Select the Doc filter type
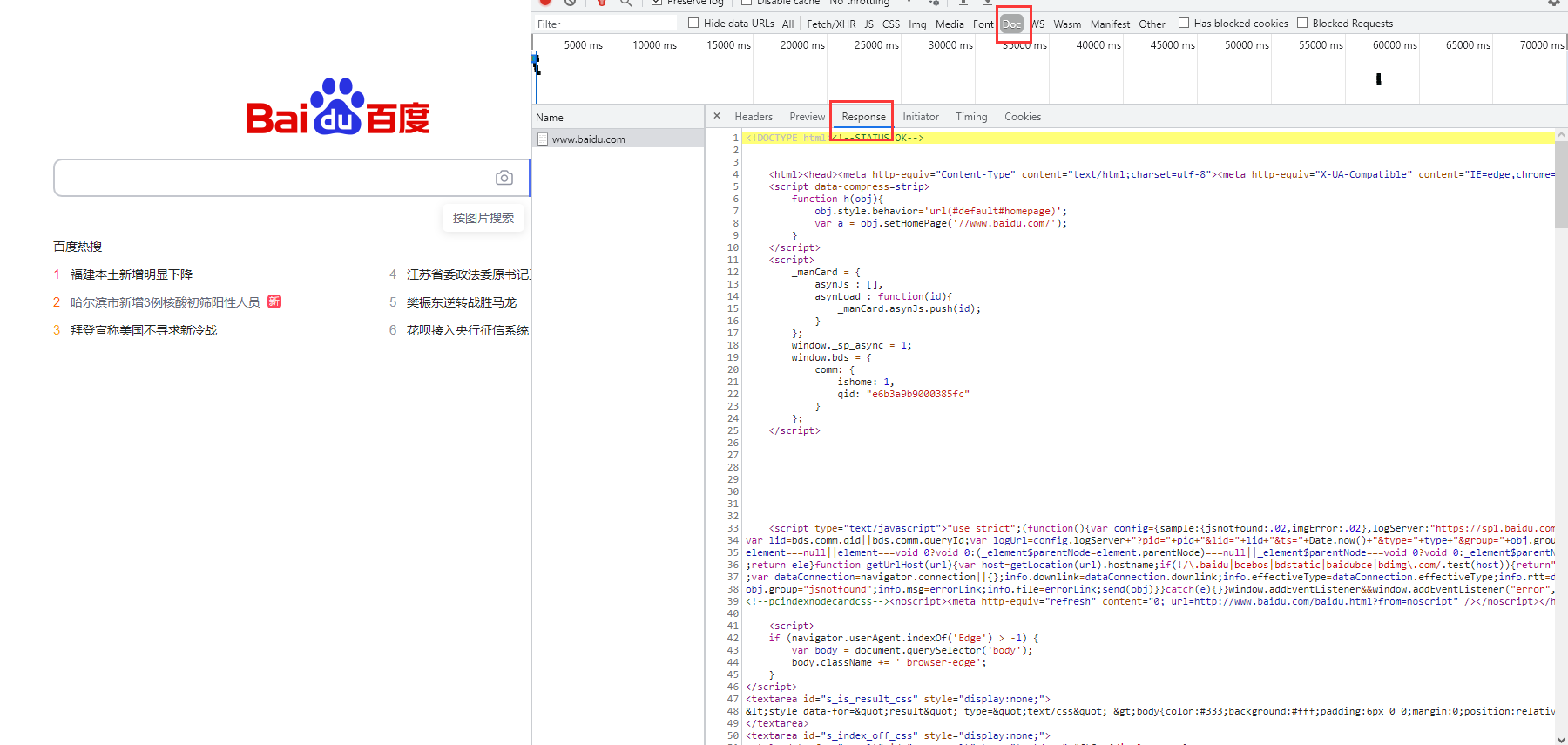 pyautogui.click(x=1011, y=24)
